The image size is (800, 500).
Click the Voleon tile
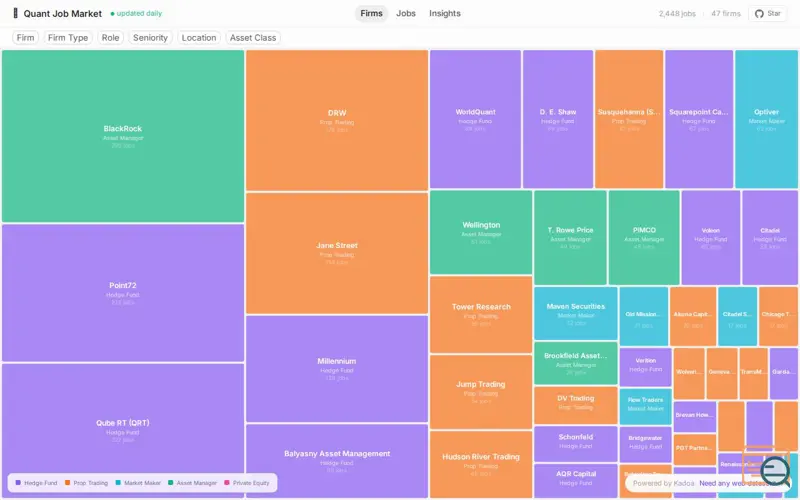[x=710, y=237]
